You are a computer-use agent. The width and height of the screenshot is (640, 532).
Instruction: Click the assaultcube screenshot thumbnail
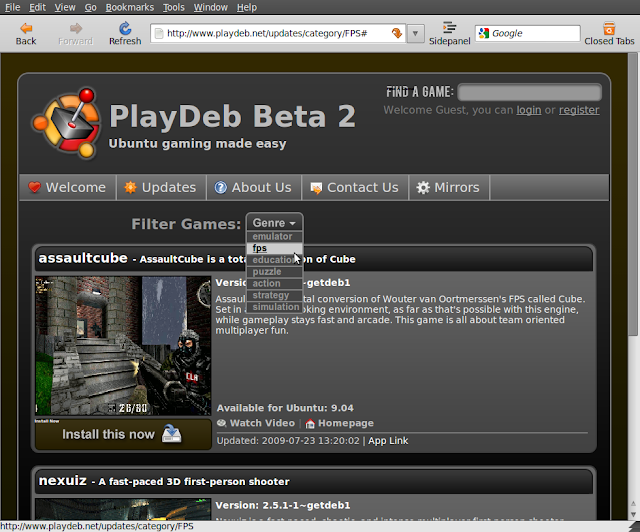click(x=123, y=346)
